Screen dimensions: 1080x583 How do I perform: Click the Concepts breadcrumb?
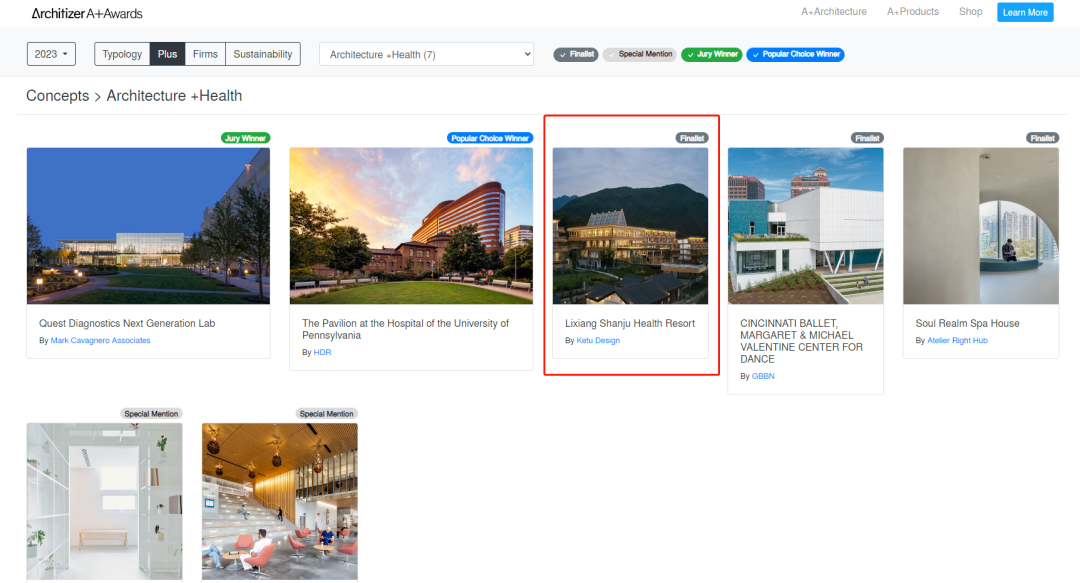point(58,96)
